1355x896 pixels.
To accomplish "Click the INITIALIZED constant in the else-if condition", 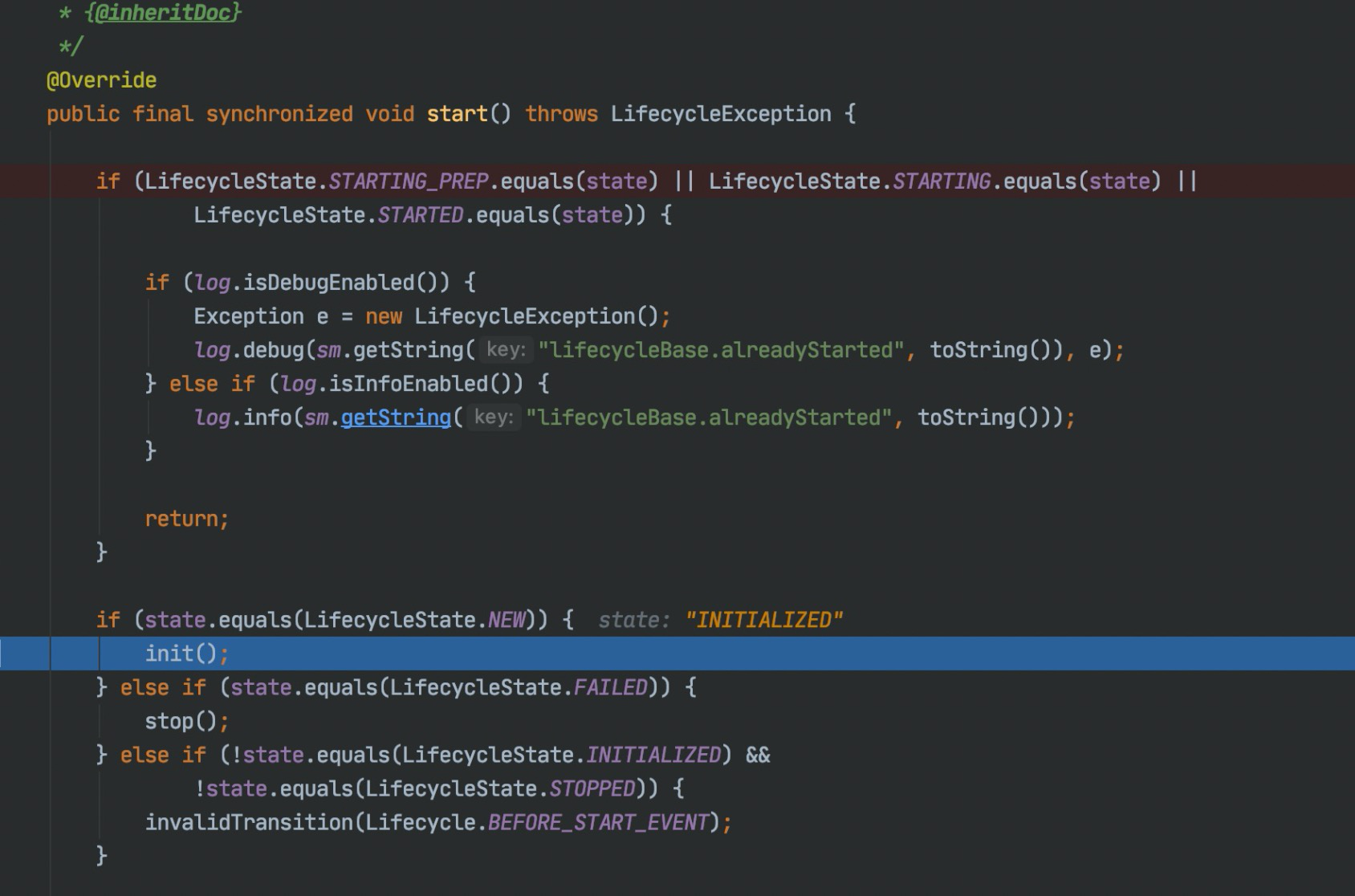I will pos(653,755).
